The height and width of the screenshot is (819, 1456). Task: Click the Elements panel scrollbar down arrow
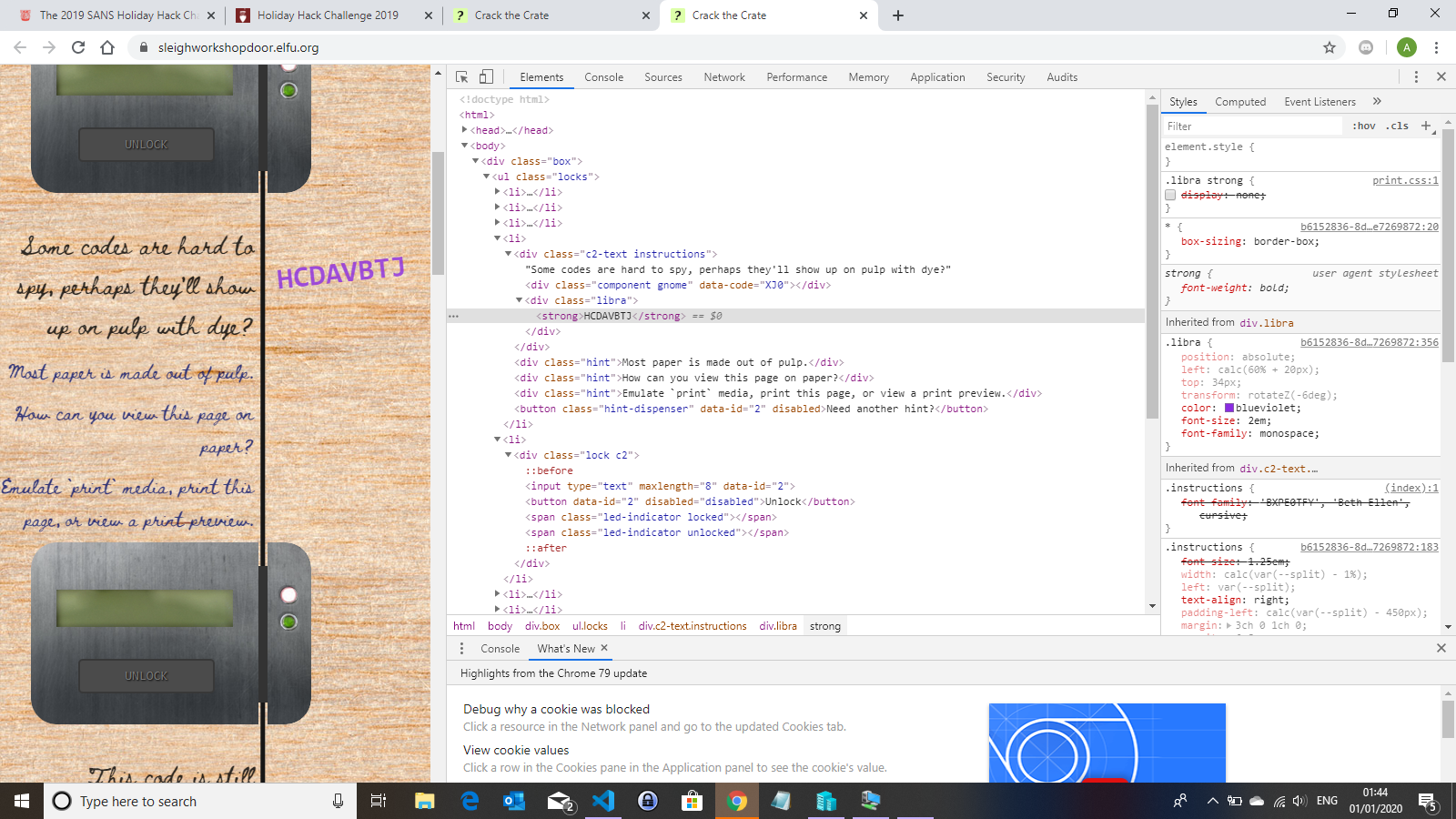tap(1152, 606)
